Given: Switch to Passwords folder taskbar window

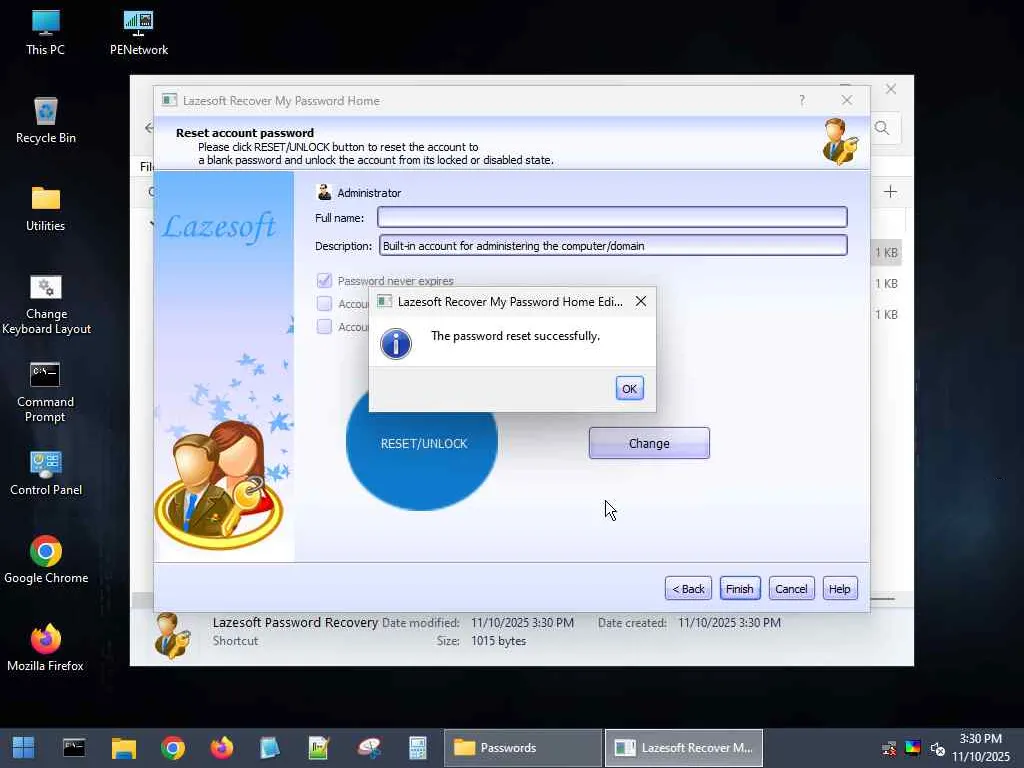Looking at the screenshot, I should coord(522,748).
